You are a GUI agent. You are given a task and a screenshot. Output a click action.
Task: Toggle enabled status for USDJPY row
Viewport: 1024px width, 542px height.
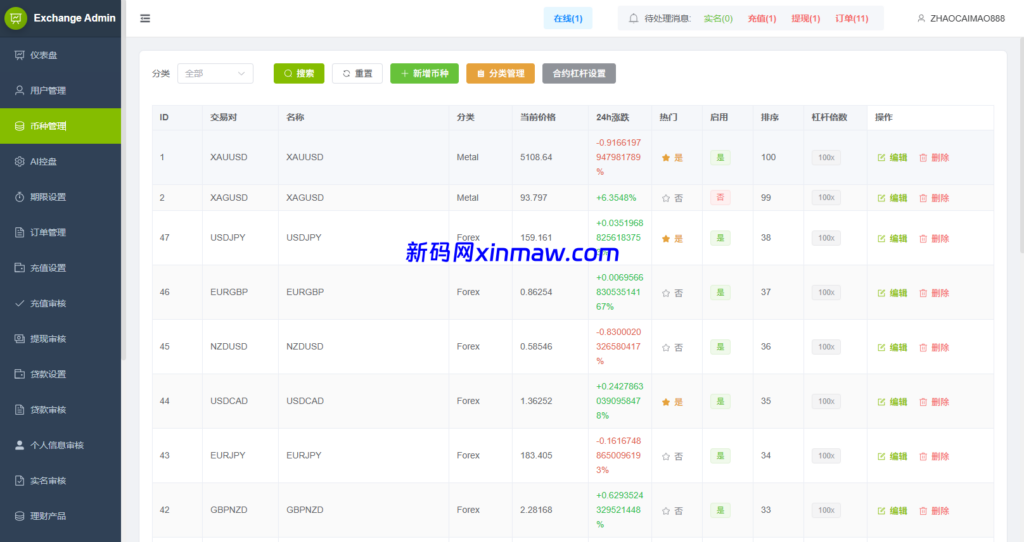coord(720,238)
